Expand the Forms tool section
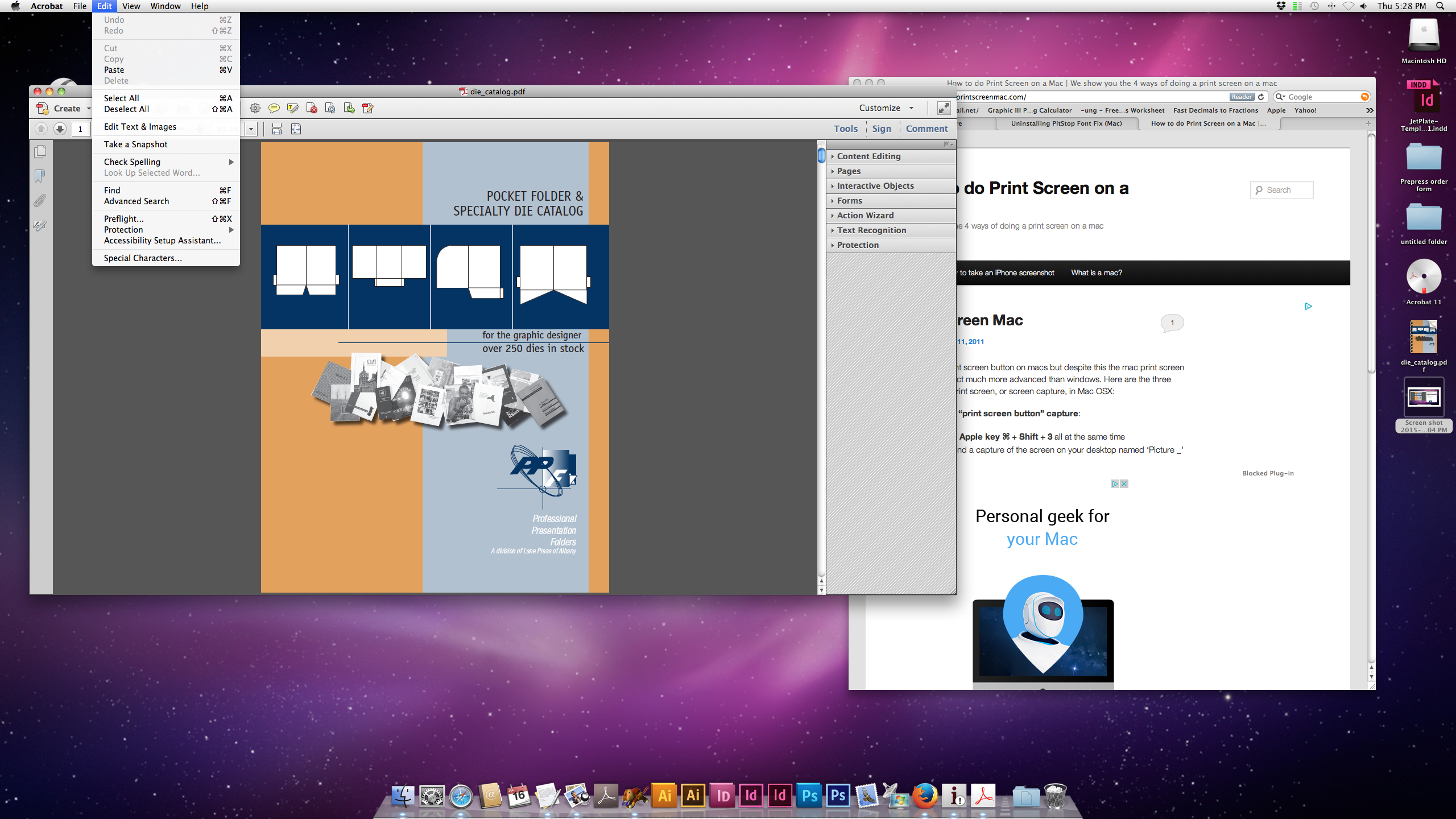Screen dimensions: 1456x819 (891, 201)
